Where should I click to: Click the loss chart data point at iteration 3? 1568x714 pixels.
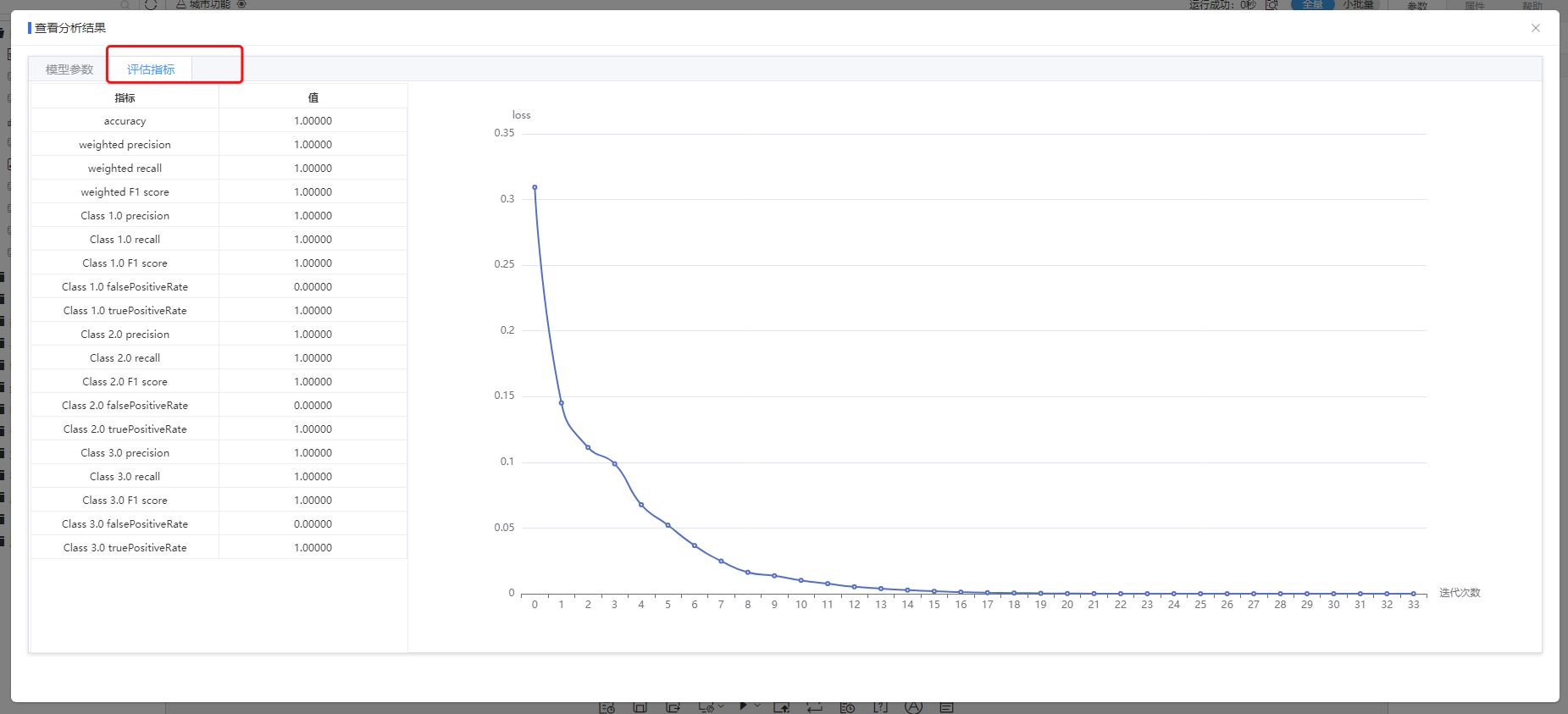(614, 464)
